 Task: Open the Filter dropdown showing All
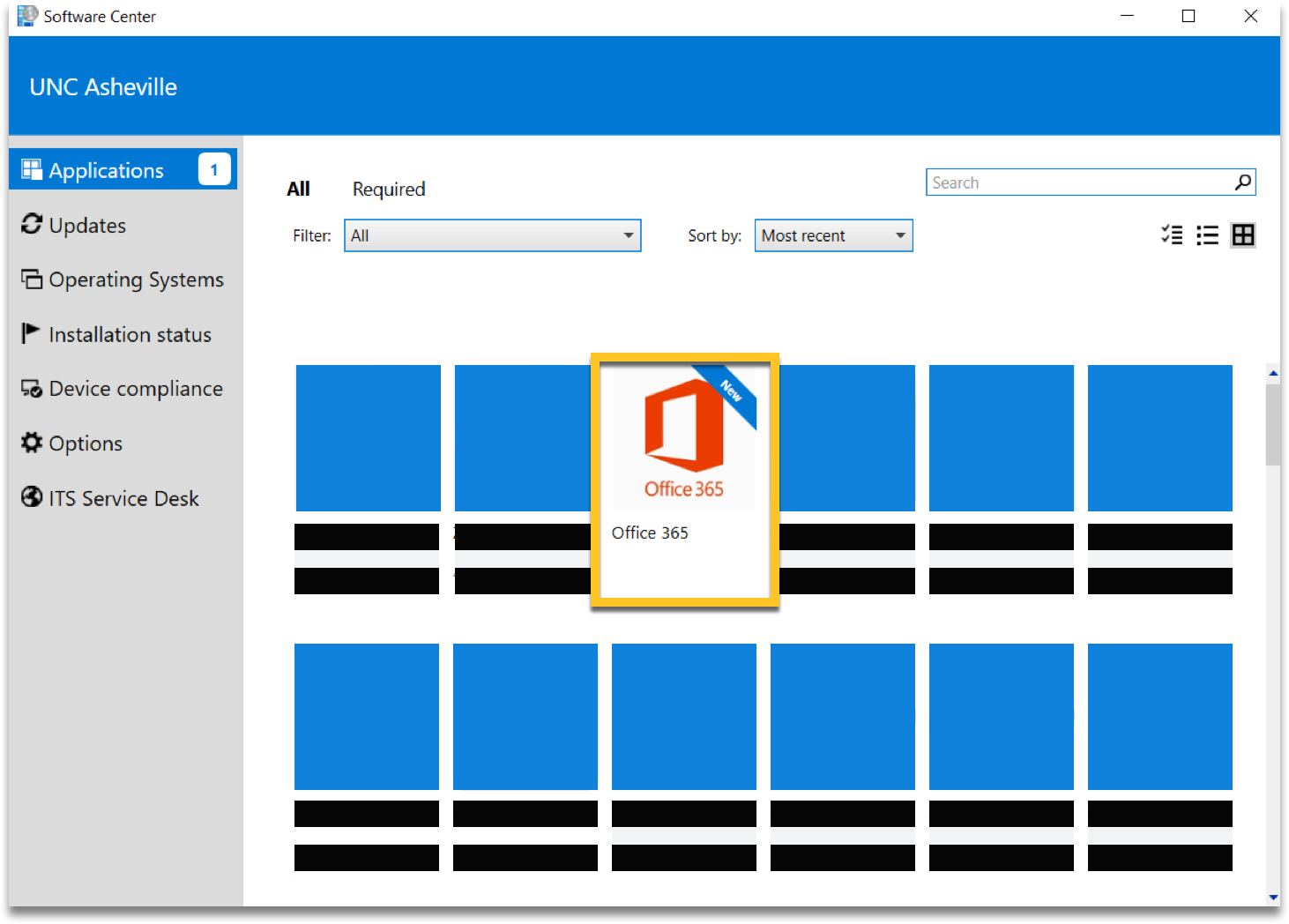pyautogui.click(x=492, y=235)
